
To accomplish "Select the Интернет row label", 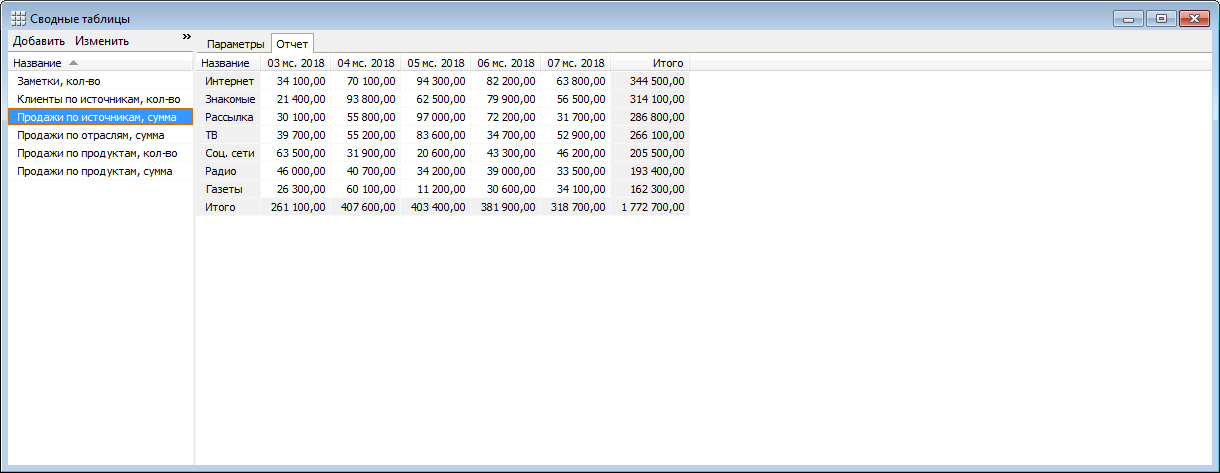I will [229, 81].
